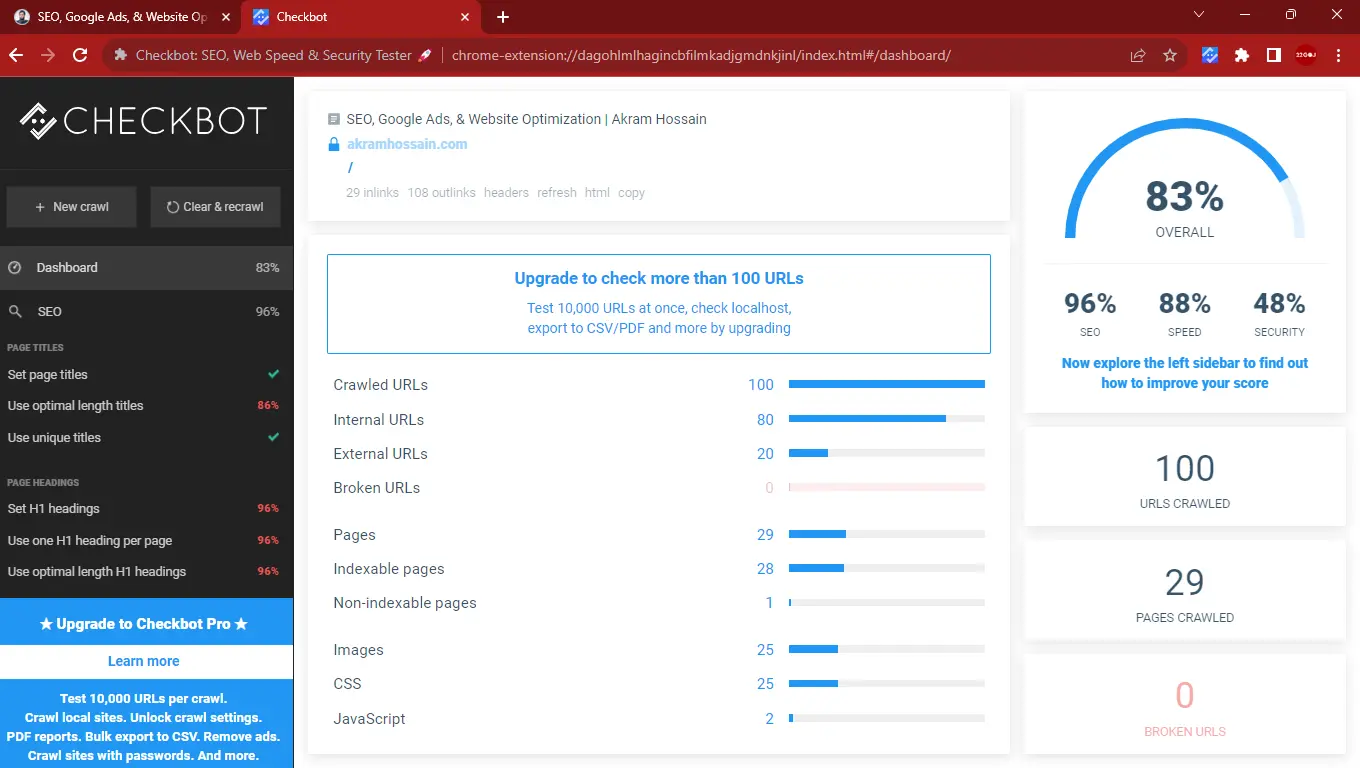This screenshot has height=768, width=1360.
Task: Toggle the Chrome side panel icon
Action: [1274, 56]
